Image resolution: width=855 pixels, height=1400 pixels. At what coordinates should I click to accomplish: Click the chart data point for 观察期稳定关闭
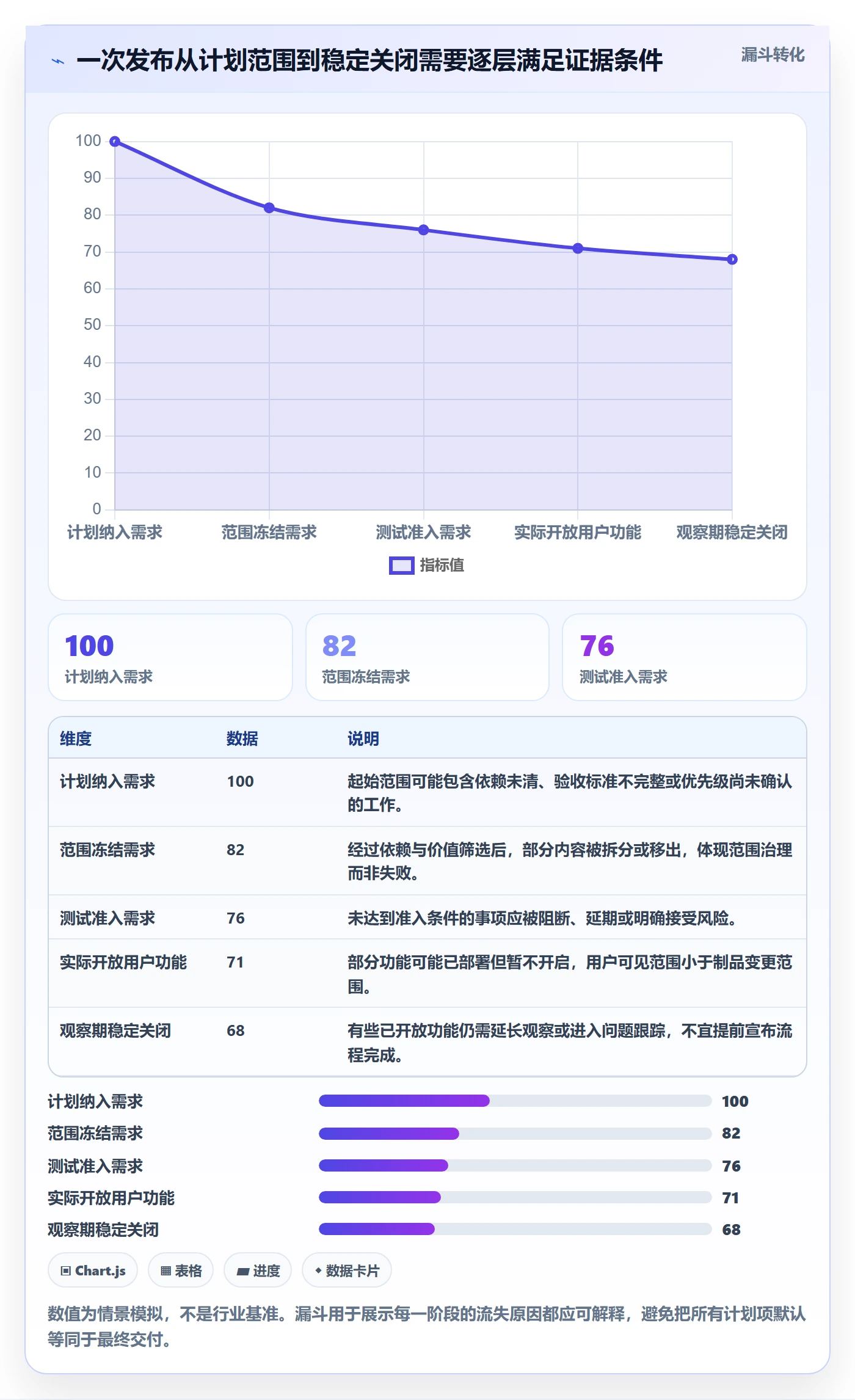(x=732, y=260)
